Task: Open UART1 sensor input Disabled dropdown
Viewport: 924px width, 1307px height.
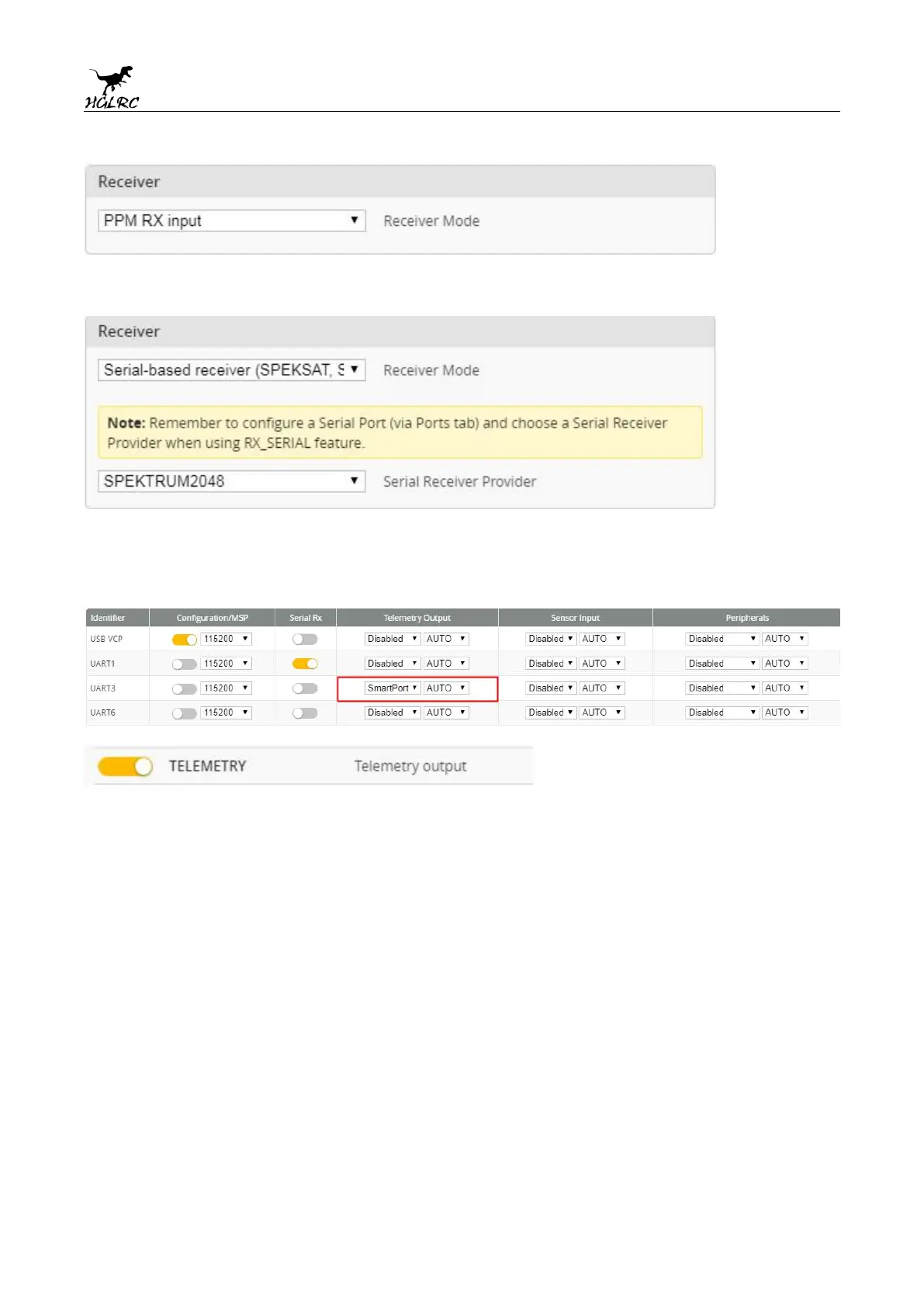Action: point(551,664)
